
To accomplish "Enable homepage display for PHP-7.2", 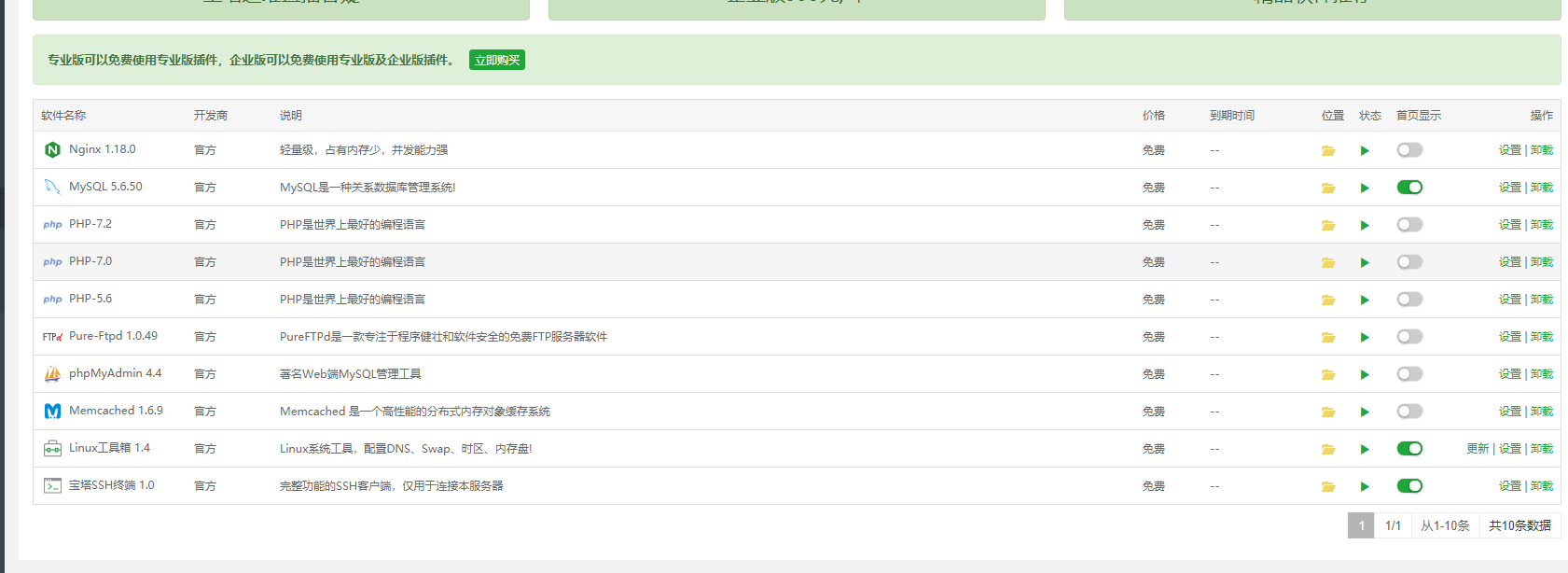I will click(1409, 225).
